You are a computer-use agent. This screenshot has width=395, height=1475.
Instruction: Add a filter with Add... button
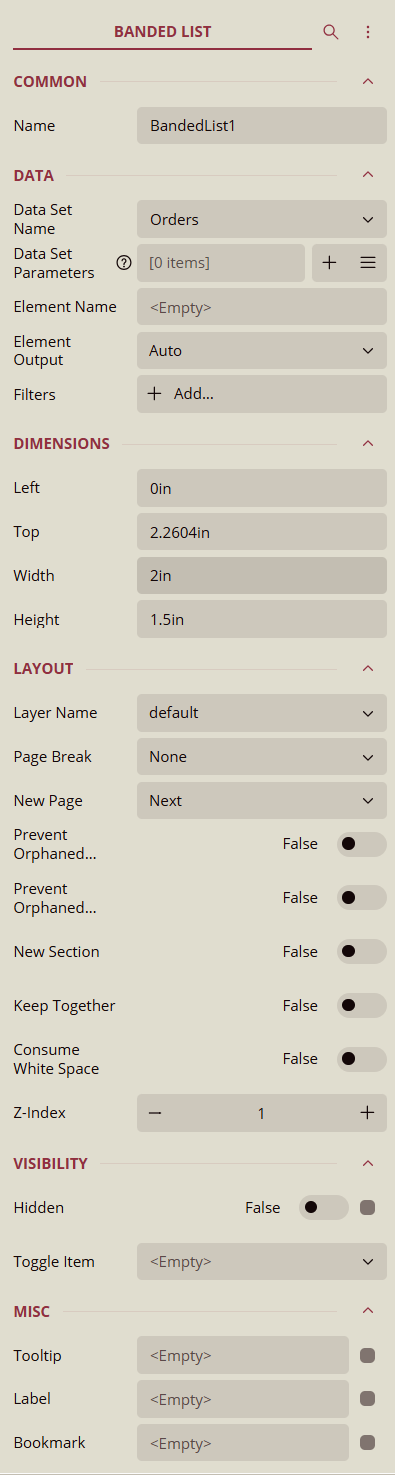point(262,394)
